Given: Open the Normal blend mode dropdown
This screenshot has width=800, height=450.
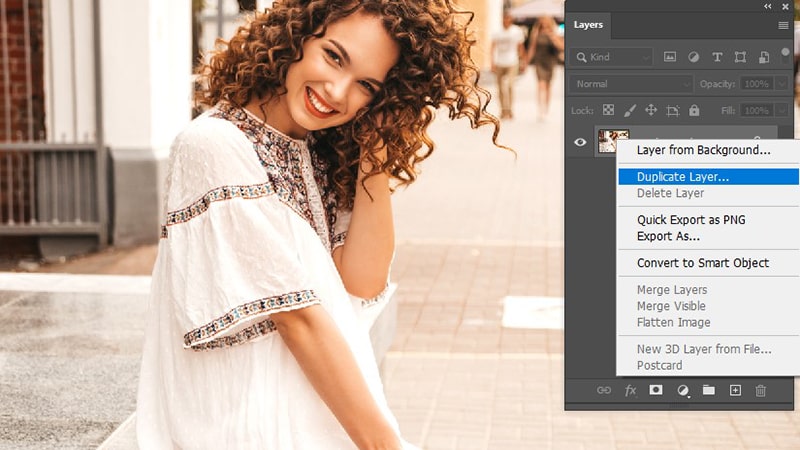Looking at the screenshot, I should click(631, 84).
